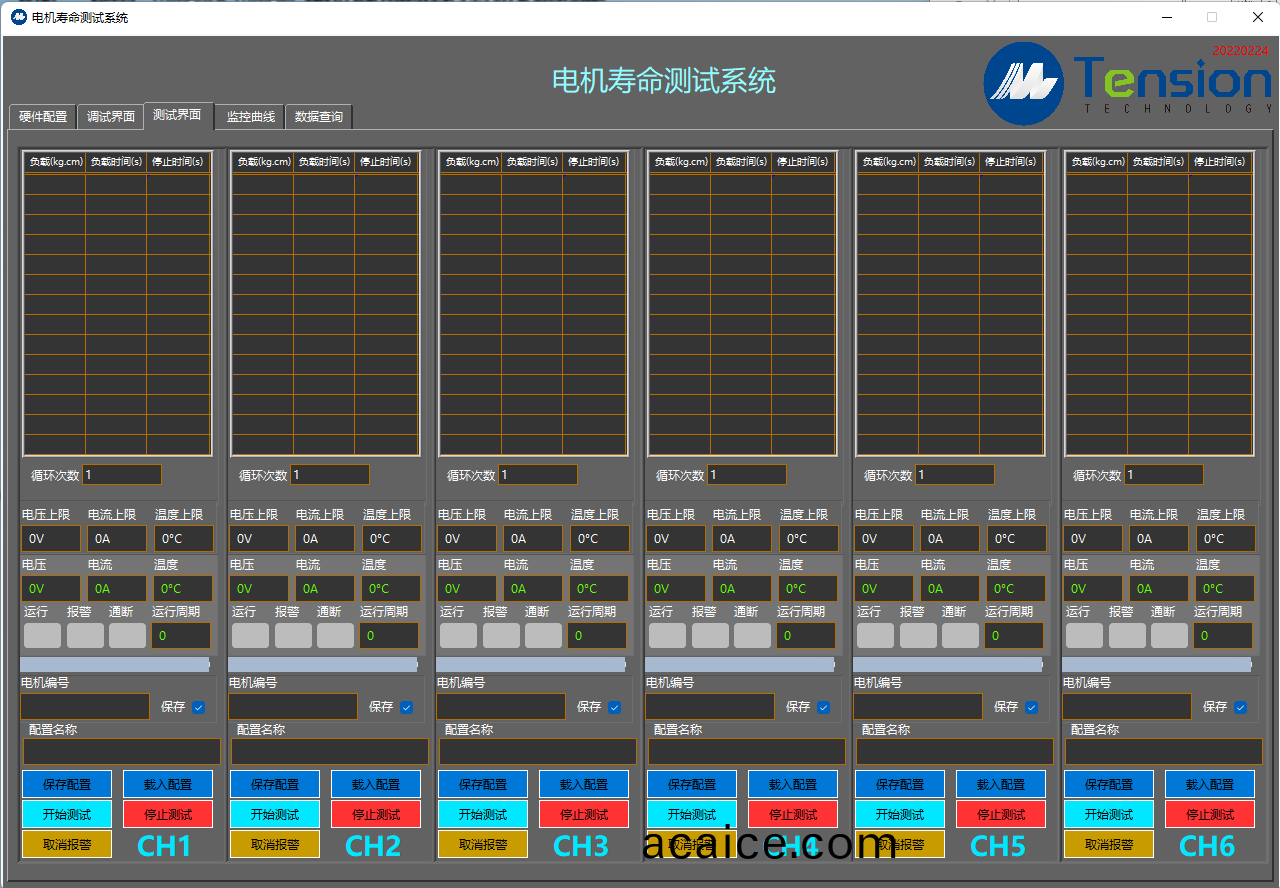Click CH3 通断 status indicator

coord(543,635)
